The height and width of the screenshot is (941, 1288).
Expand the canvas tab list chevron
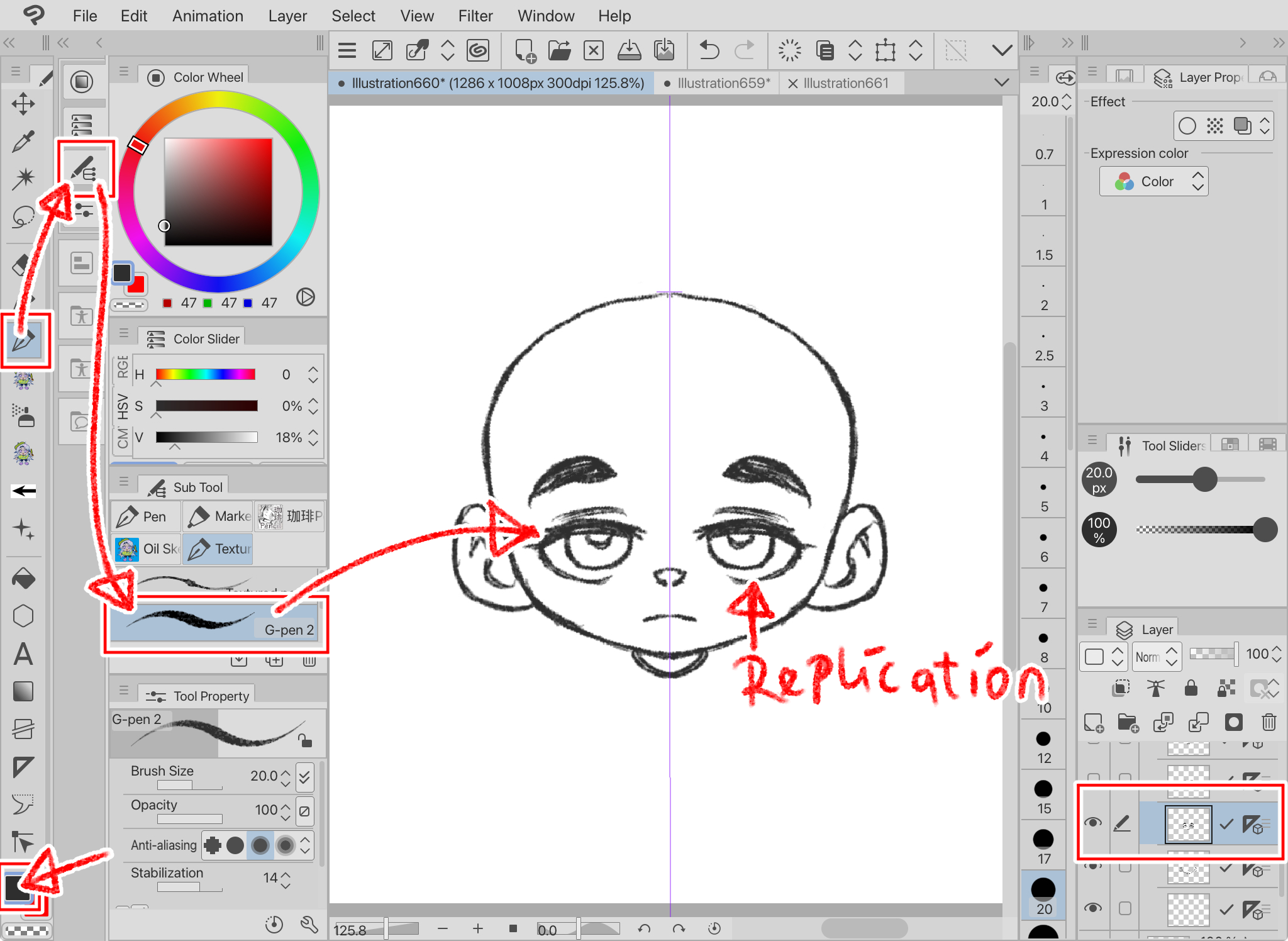pos(1001,82)
